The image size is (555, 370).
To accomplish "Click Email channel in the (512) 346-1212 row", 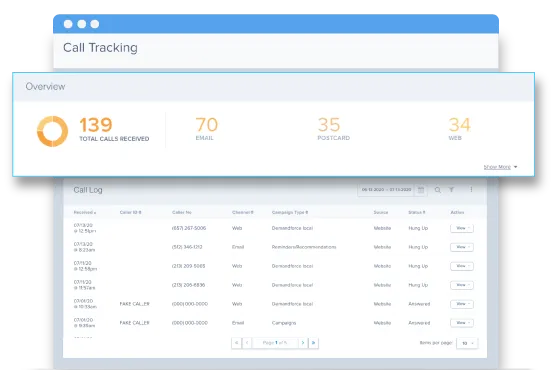I will click(238, 247).
